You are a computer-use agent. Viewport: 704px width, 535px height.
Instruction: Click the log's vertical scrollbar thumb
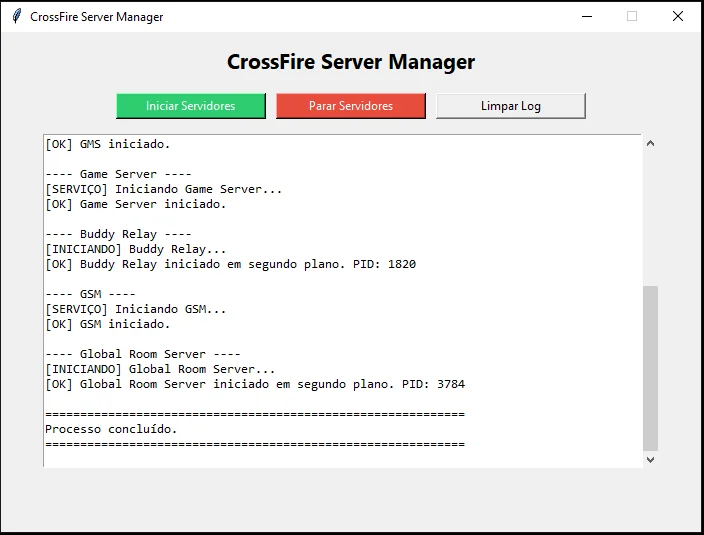coord(650,368)
